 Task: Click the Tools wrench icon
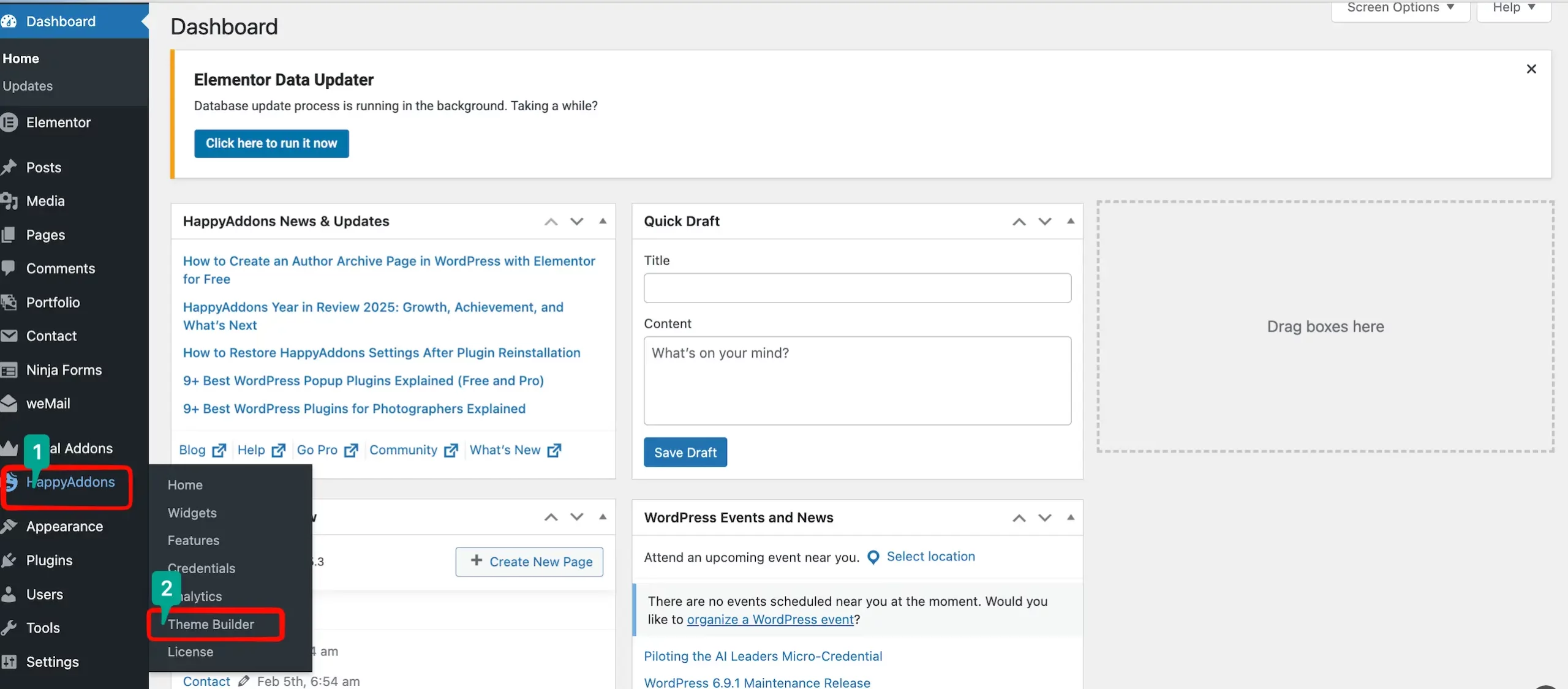tap(9, 628)
